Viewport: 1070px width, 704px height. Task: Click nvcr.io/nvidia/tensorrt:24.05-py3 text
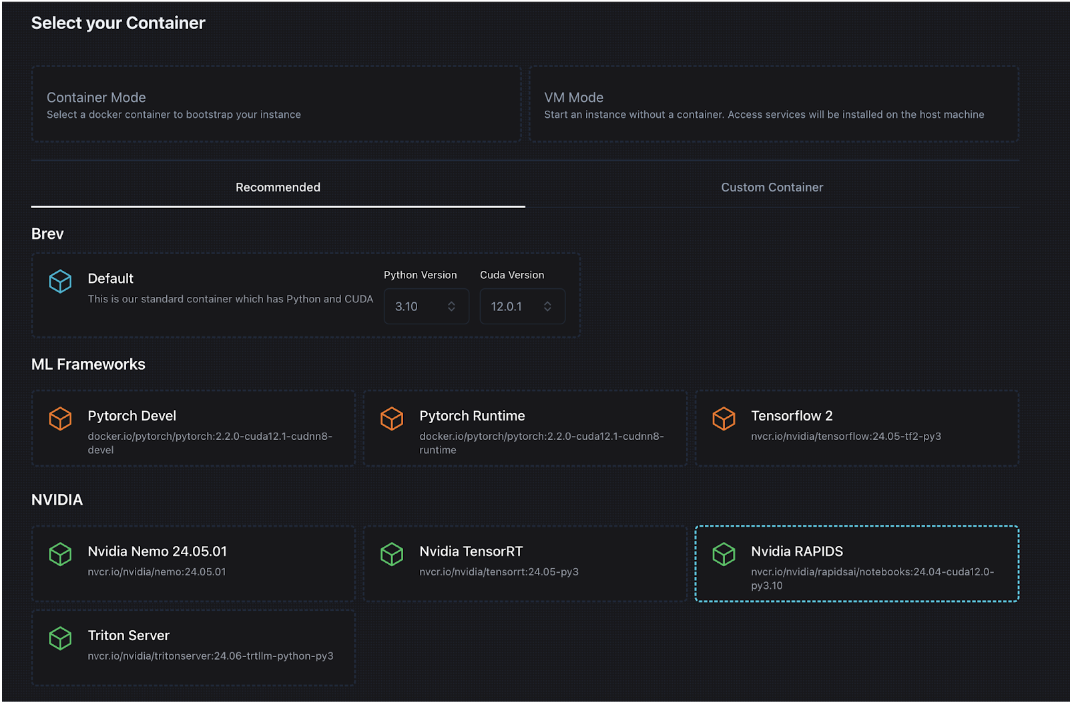point(499,572)
